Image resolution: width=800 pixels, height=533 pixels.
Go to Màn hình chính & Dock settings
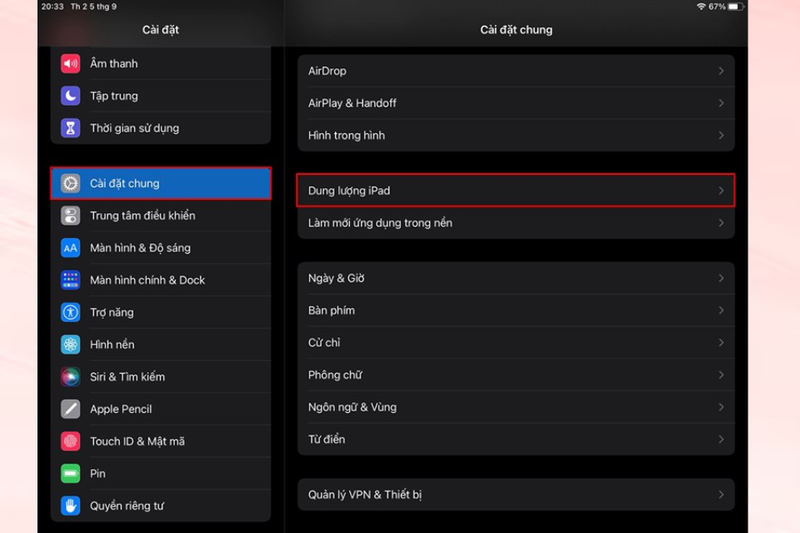161,280
